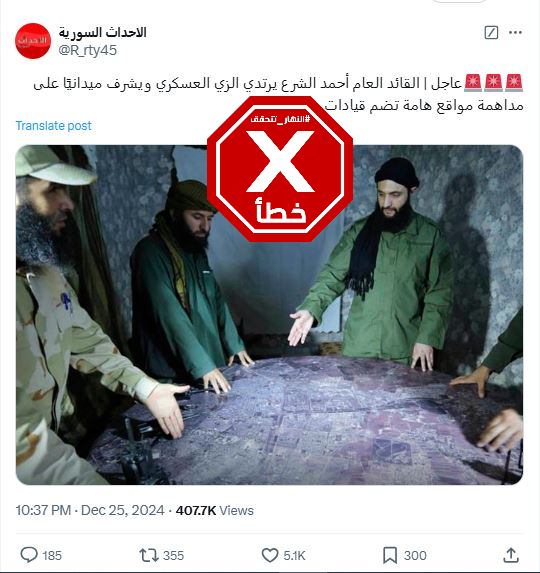
Task: Click the account display name الاحداث السورية
Action: point(103,33)
